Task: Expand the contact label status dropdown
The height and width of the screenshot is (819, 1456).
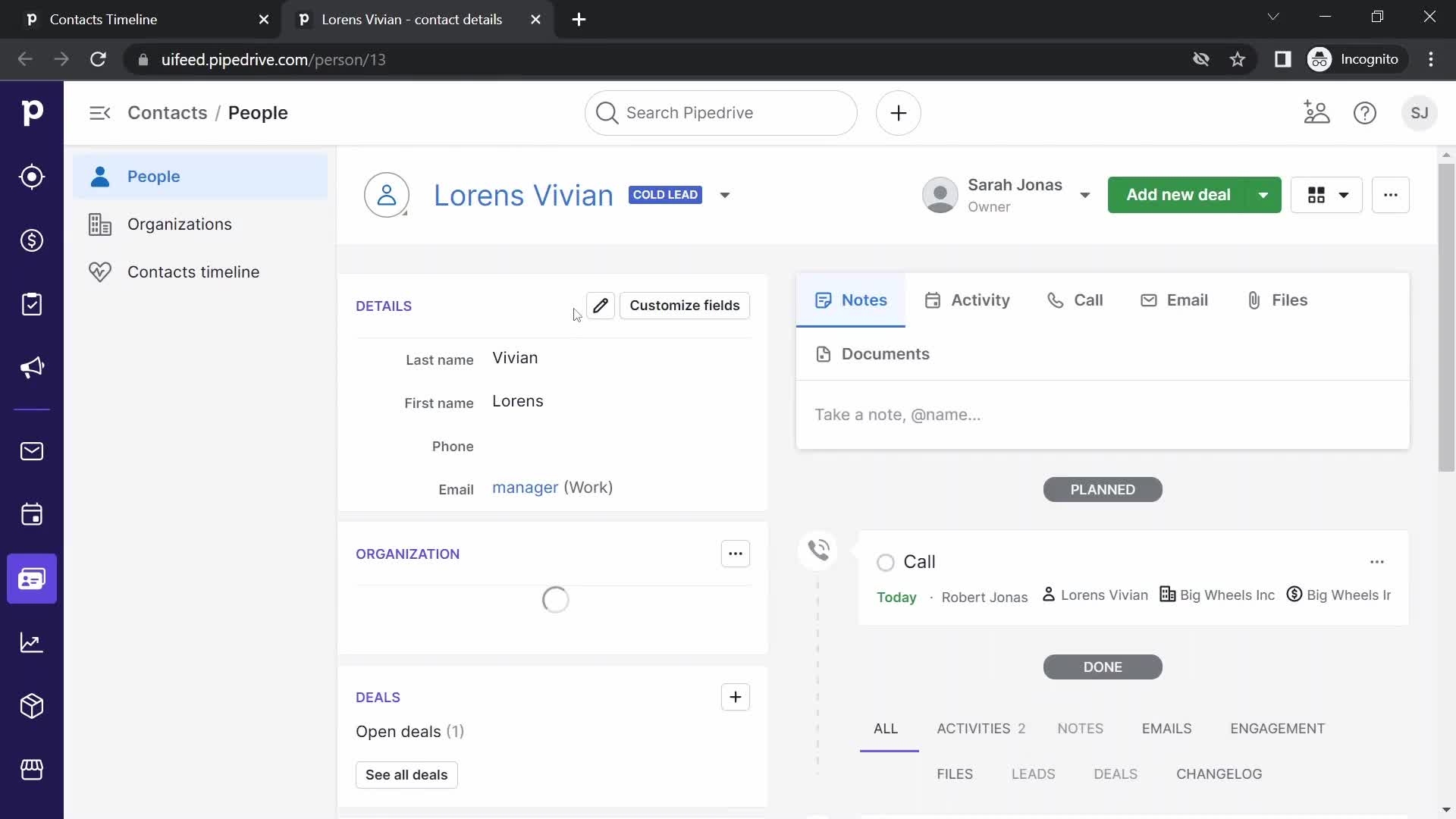Action: pyautogui.click(x=724, y=195)
